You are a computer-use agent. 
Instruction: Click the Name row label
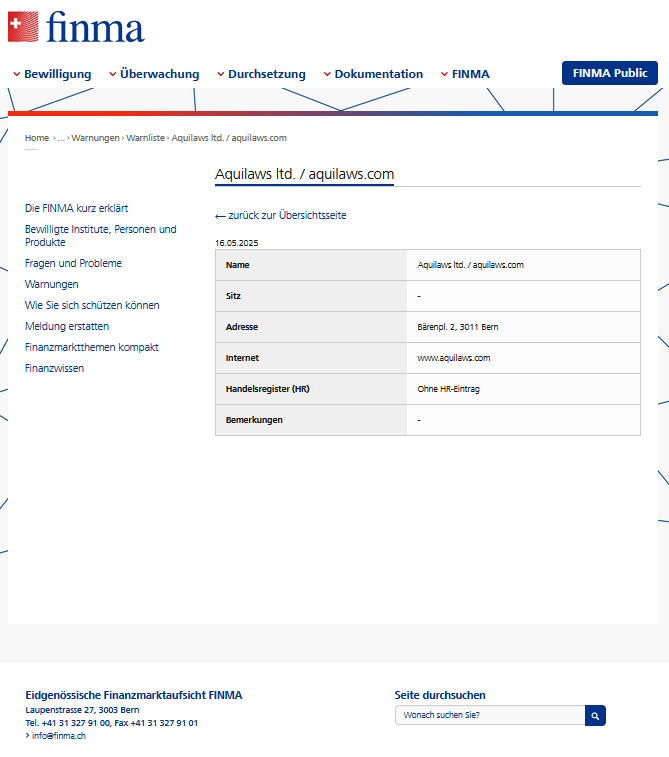(237, 265)
